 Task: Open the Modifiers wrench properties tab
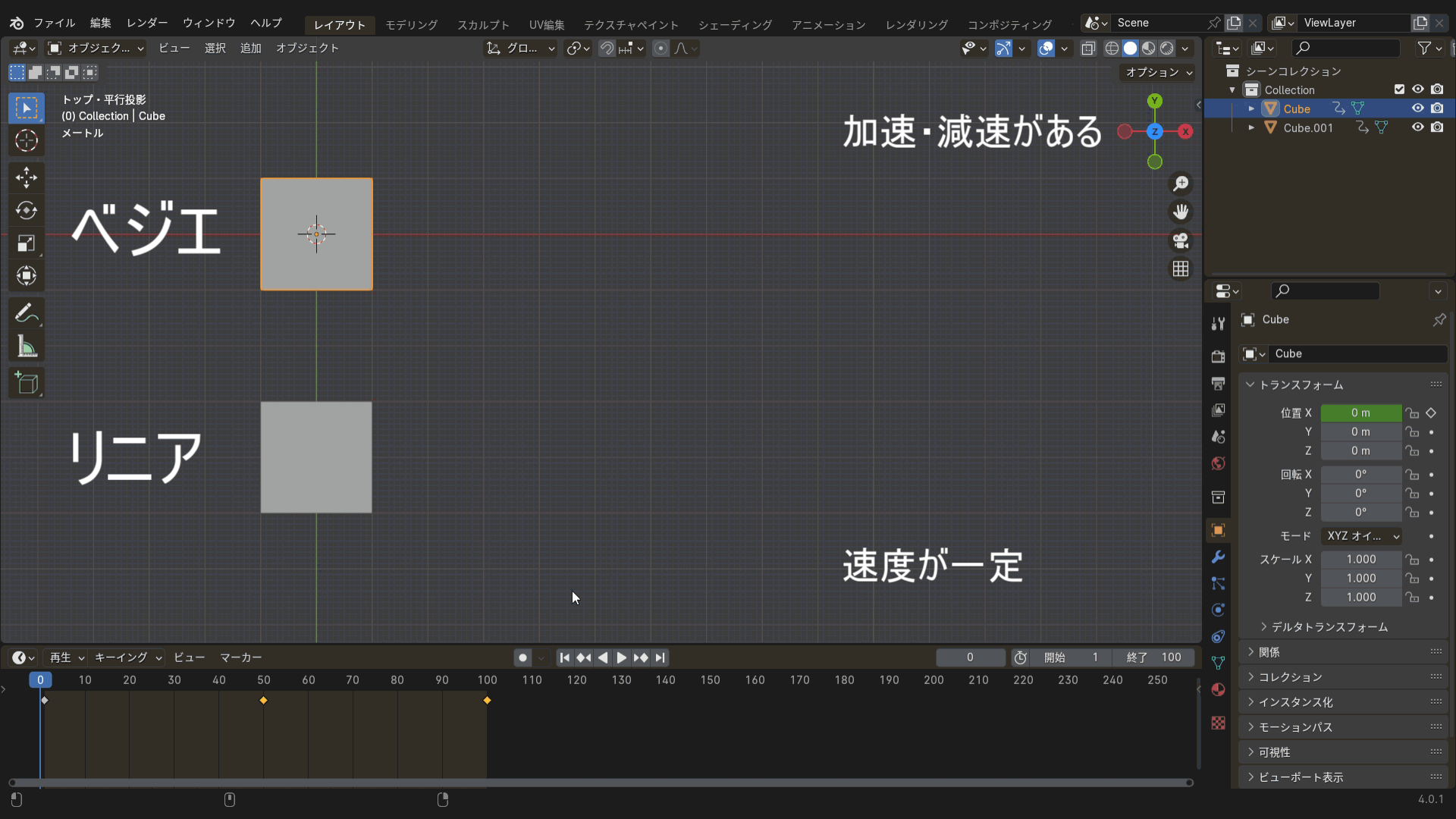1218,557
